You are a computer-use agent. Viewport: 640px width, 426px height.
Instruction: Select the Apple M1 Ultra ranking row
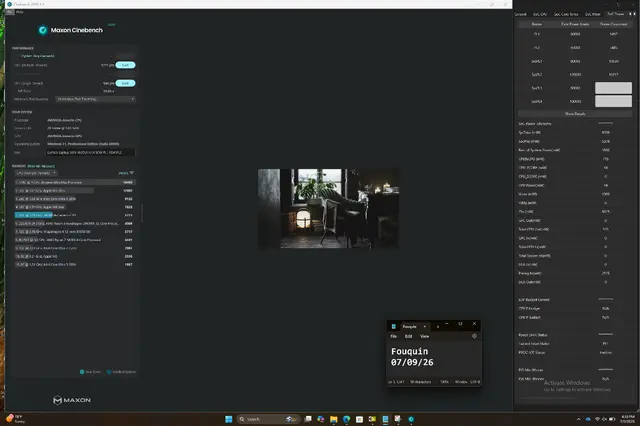click(74, 191)
